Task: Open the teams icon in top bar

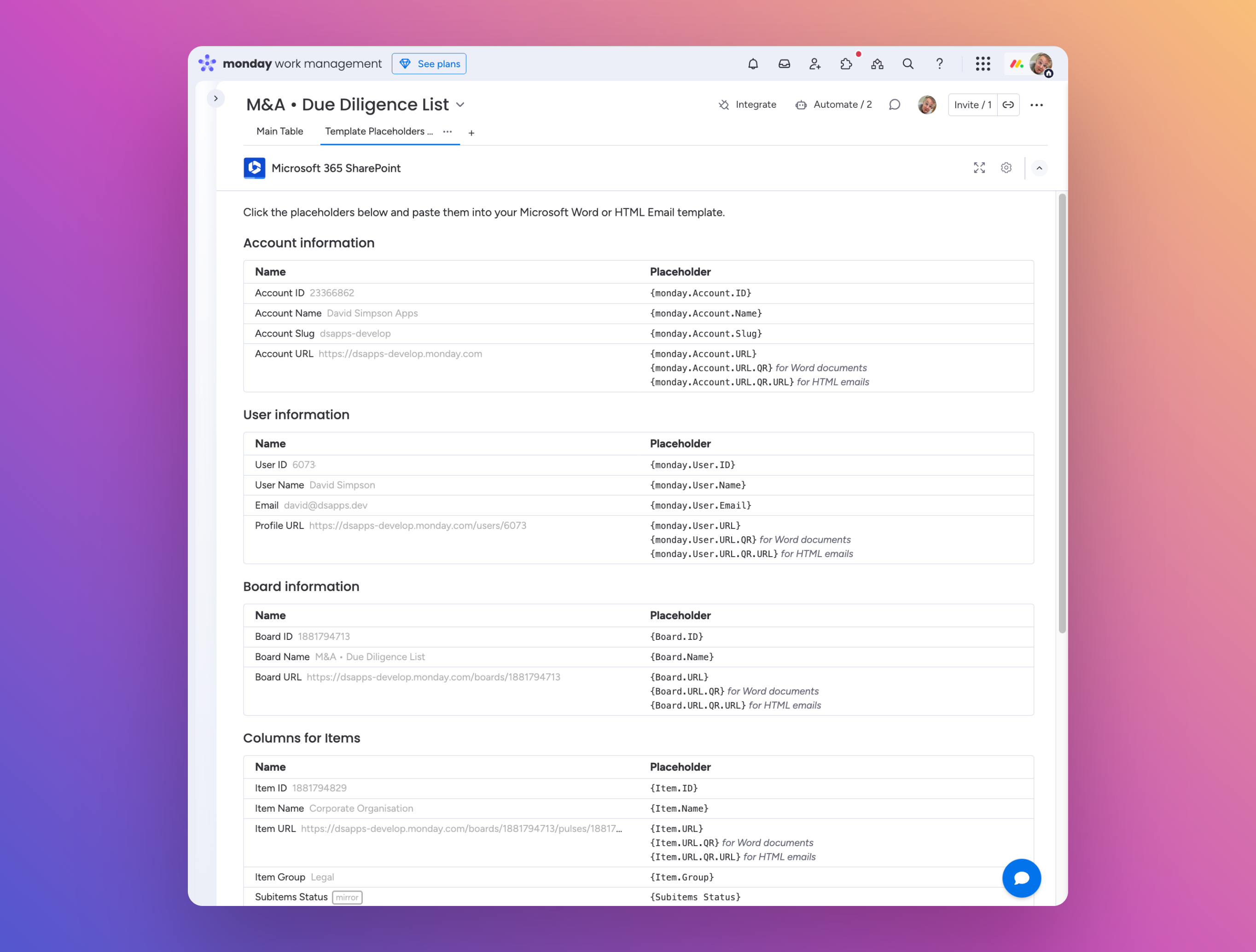Action: (877, 64)
